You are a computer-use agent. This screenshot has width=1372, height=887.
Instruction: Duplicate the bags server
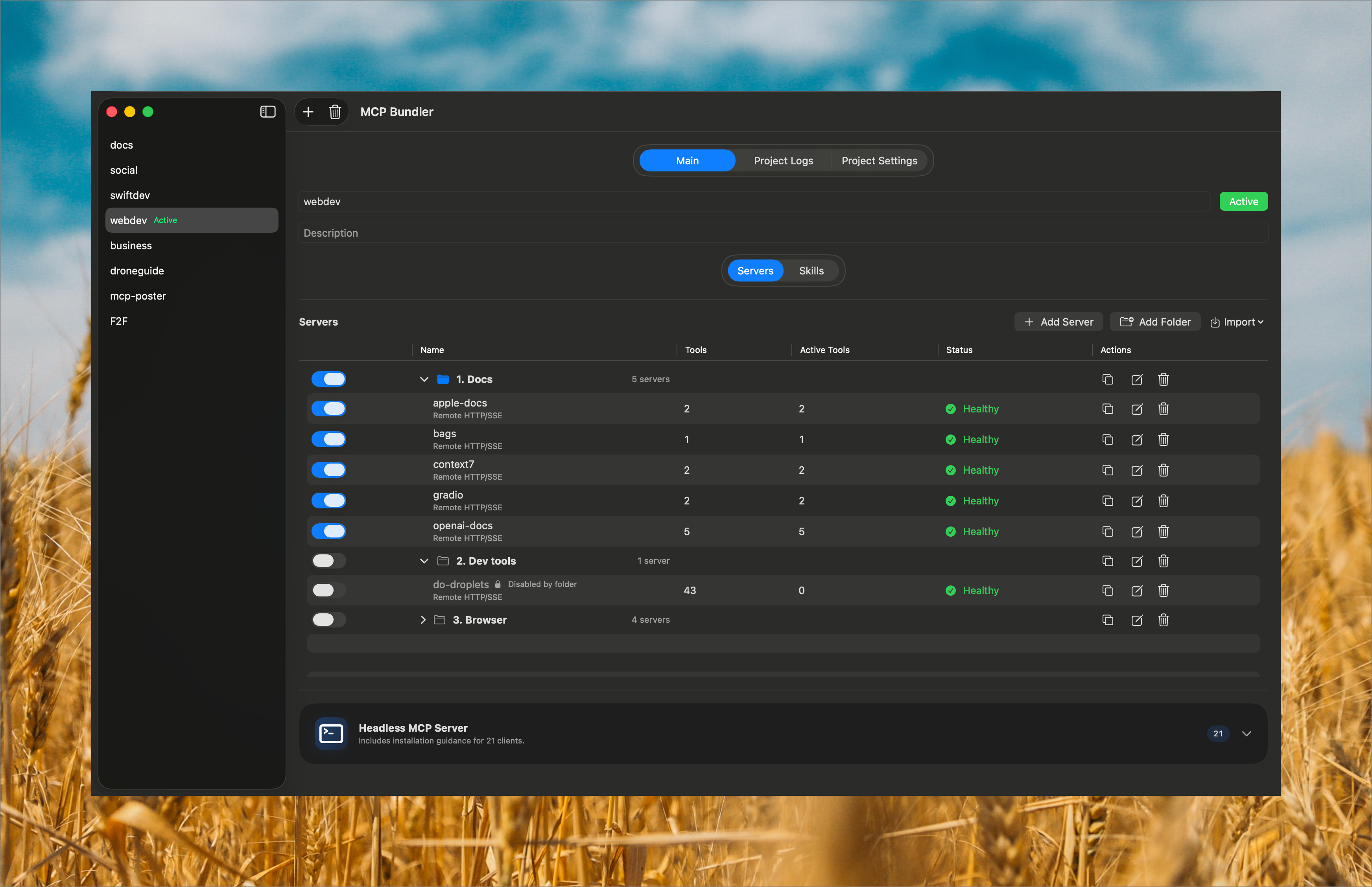point(1108,440)
